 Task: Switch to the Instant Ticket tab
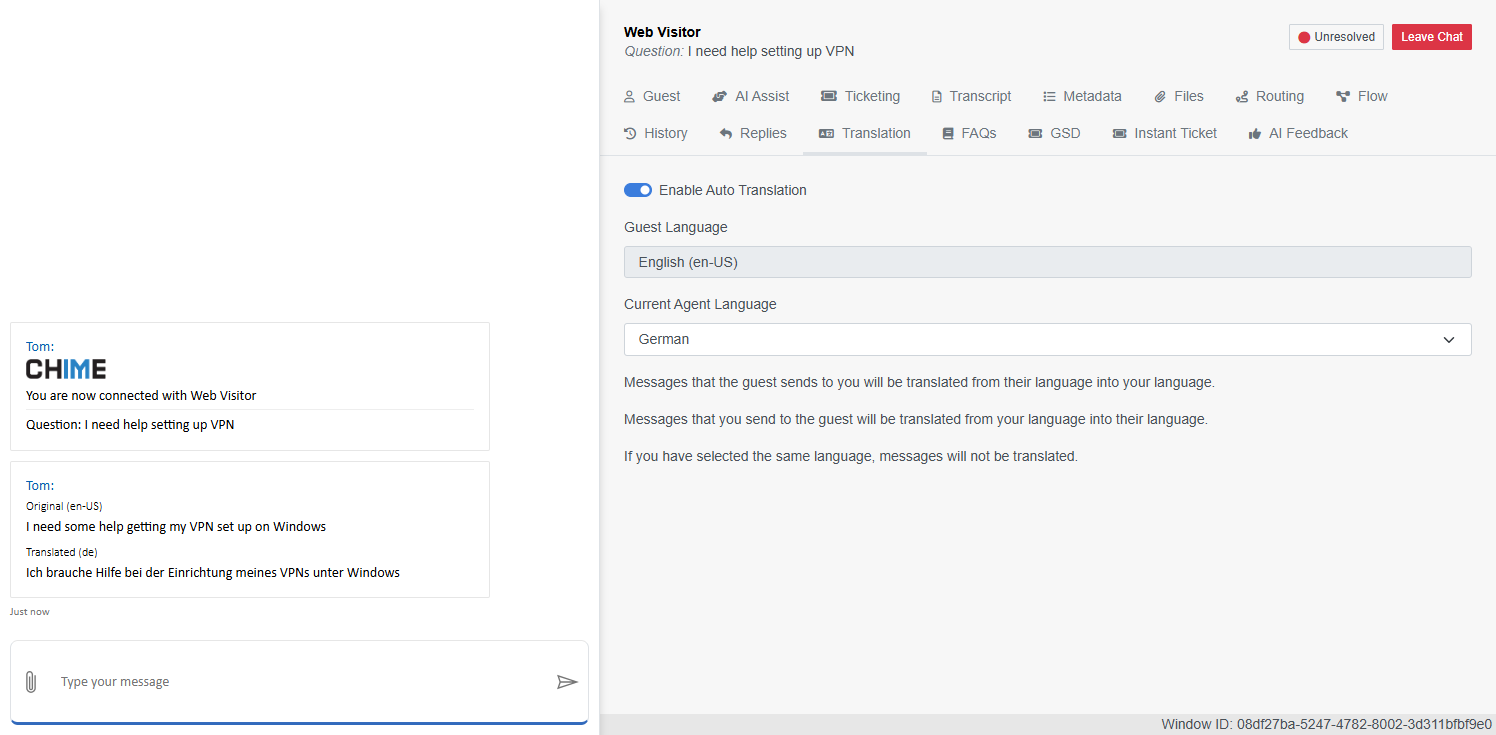[x=1164, y=134]
